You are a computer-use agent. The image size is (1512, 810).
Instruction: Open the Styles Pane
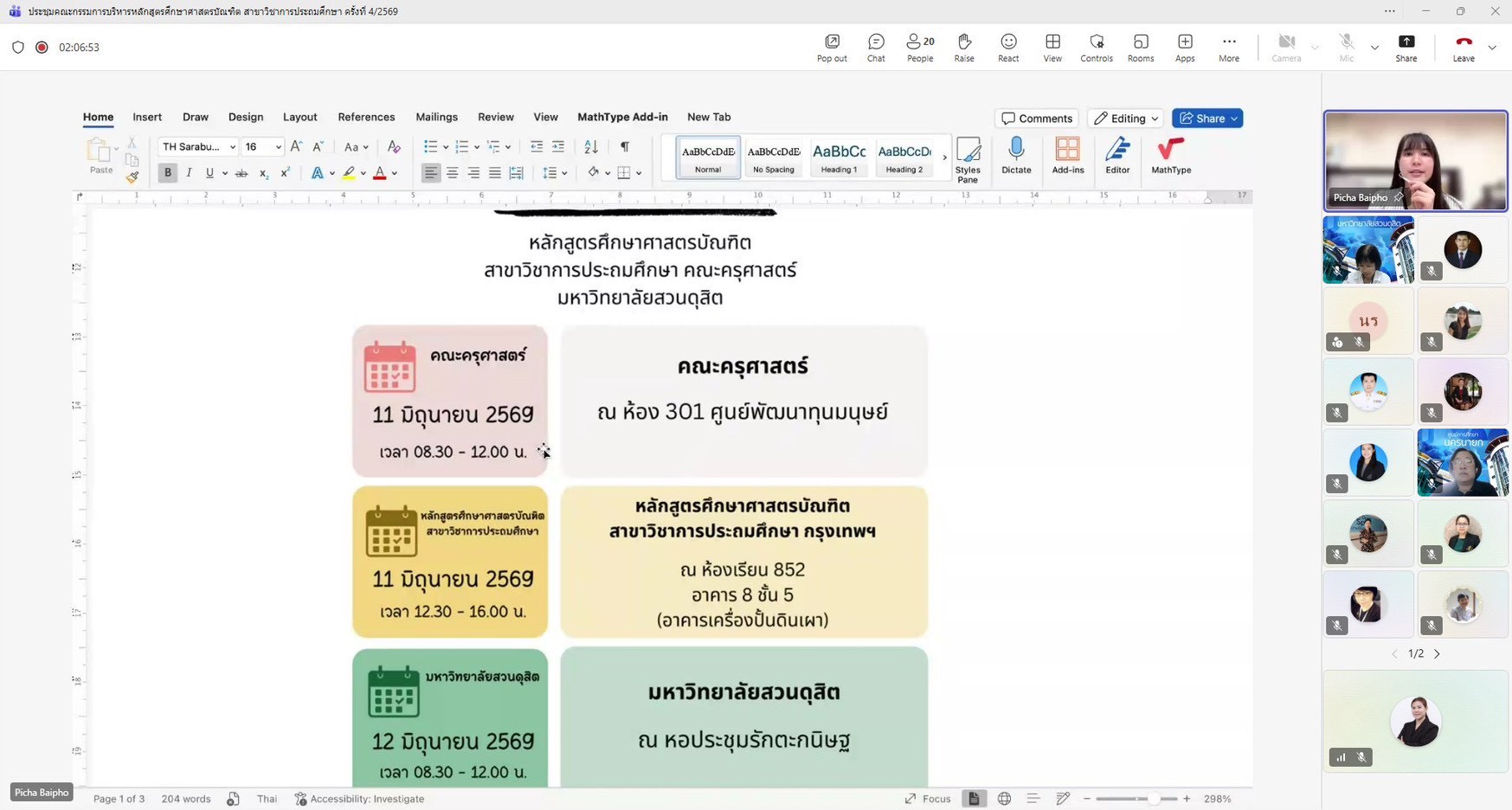point(968,160)
